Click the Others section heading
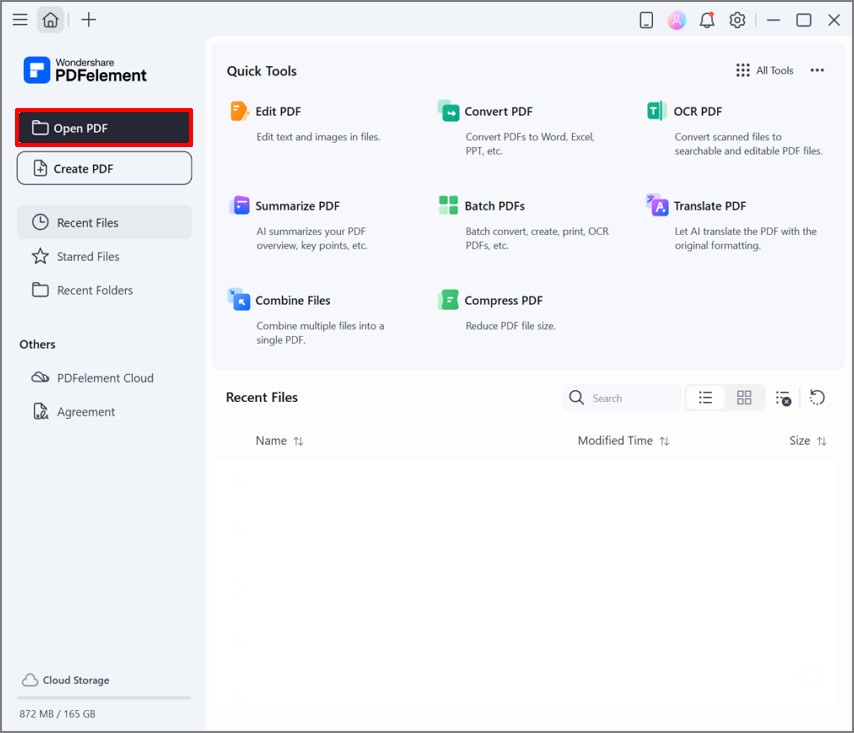Screen dimensions: 854x733 pyautogui.click(x=38, y=344)
